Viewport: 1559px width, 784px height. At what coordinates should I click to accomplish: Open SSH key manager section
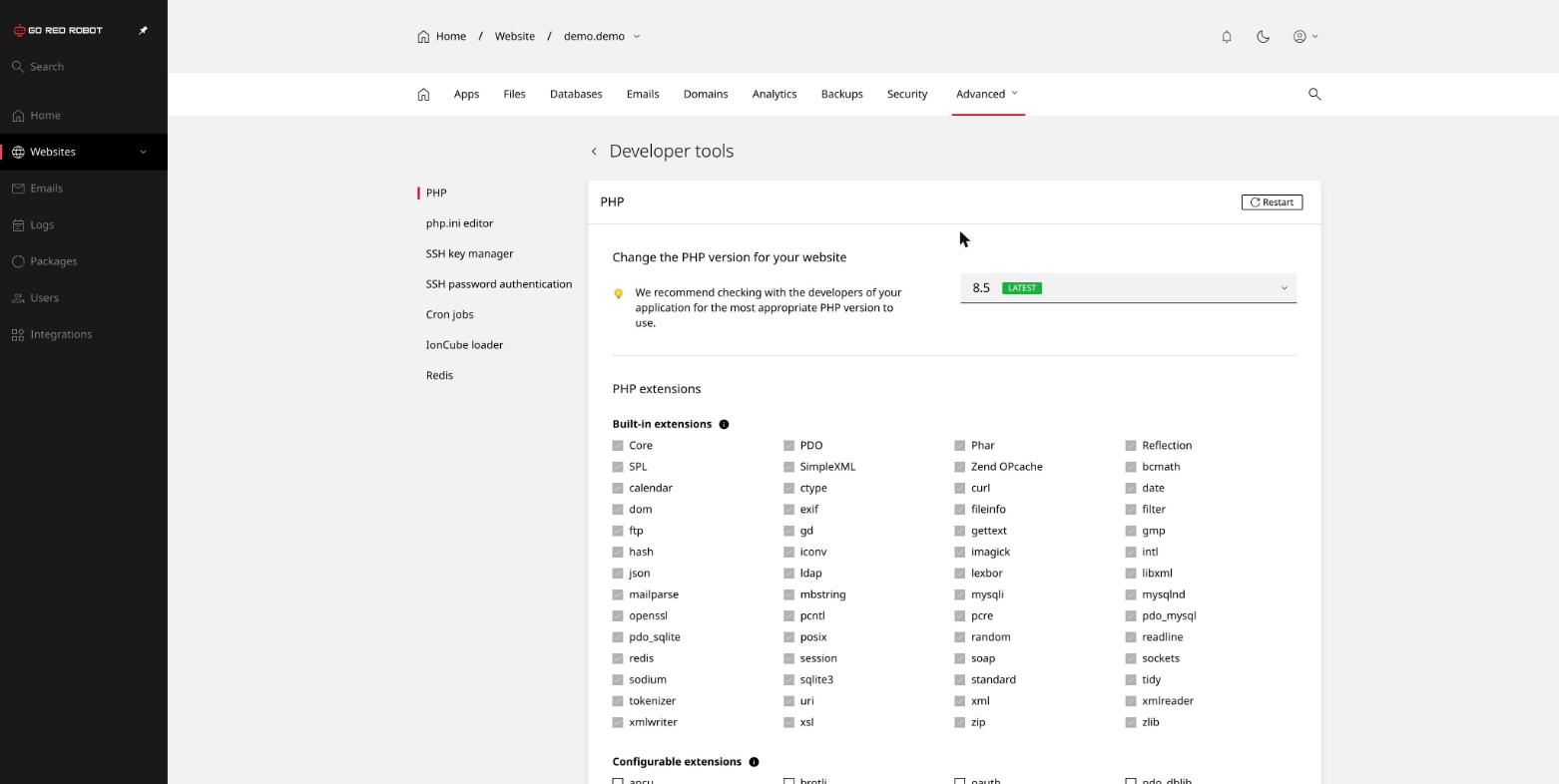[469, 253]
